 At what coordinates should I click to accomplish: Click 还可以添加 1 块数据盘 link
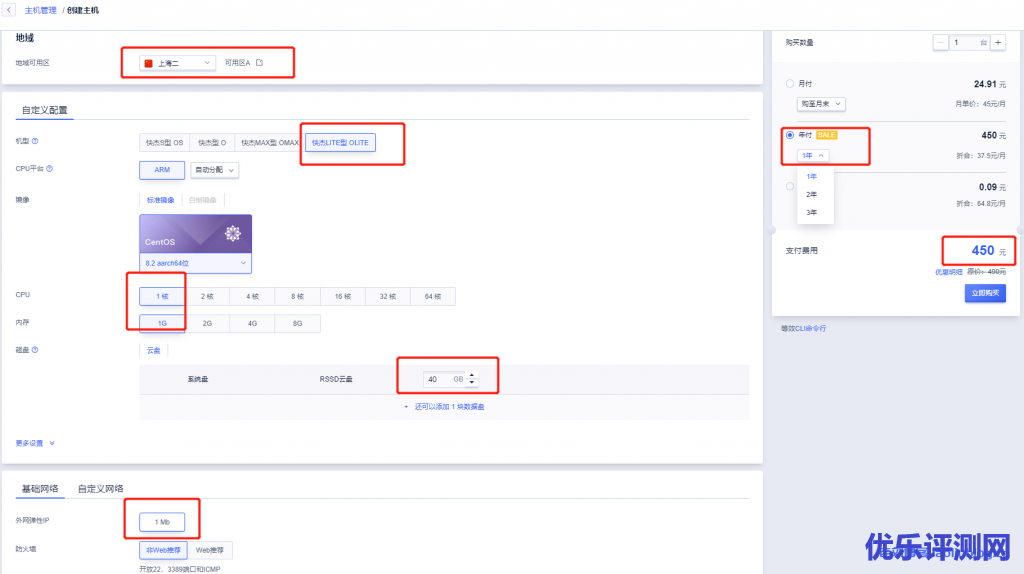pos(444,407)
